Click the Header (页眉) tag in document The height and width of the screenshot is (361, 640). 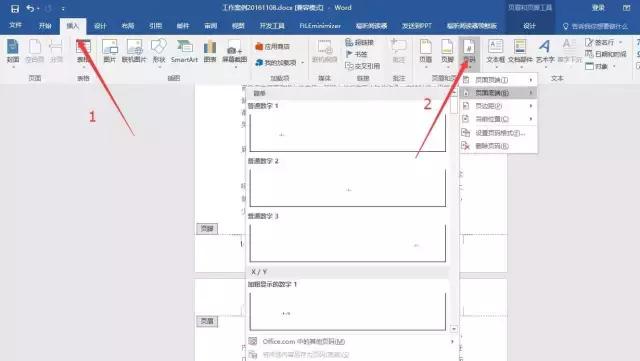207,321
